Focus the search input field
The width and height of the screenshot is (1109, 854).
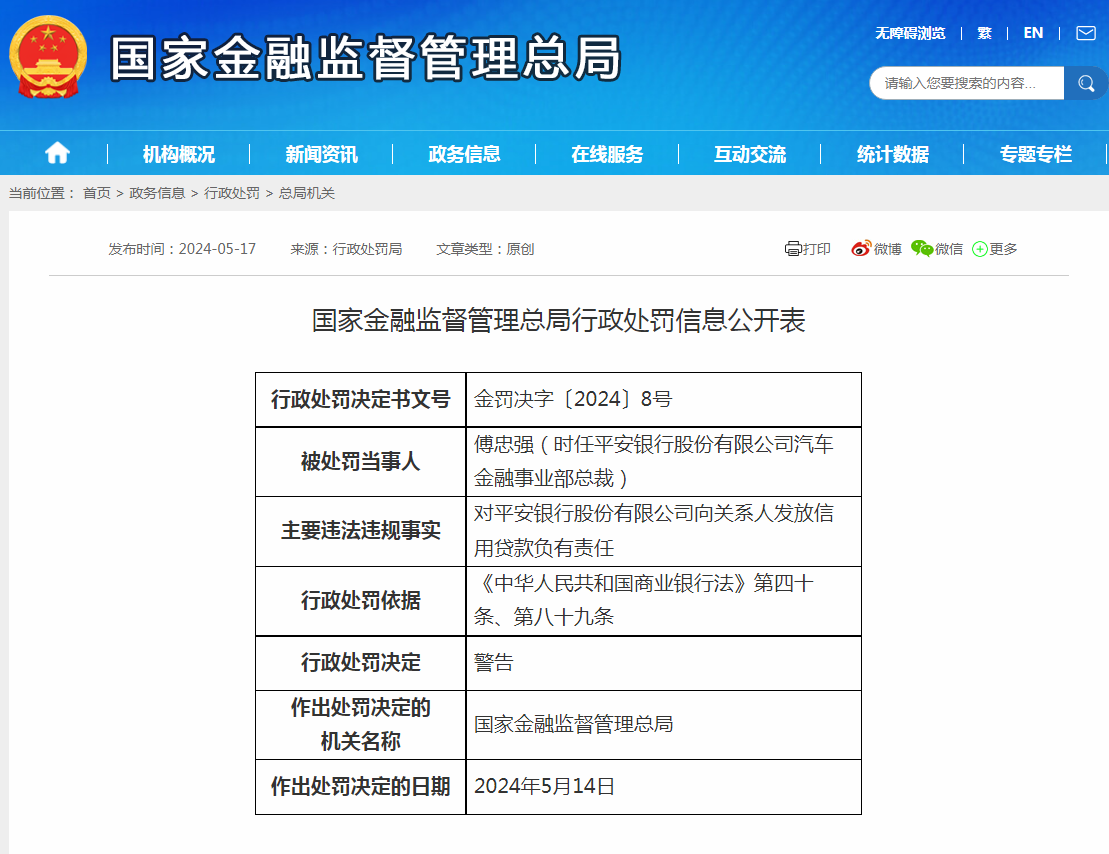click(x=966, y=83)
